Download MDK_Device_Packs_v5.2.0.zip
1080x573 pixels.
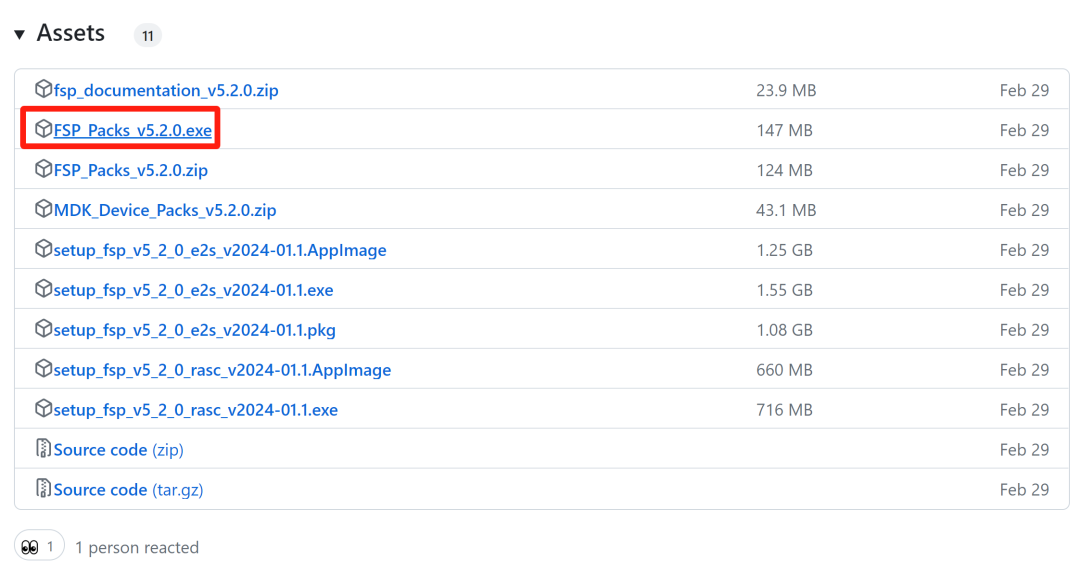tap(165, 211)
